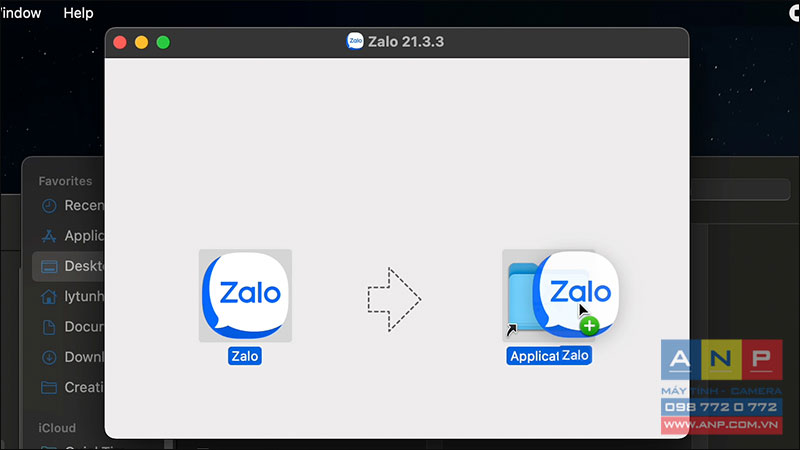
Task: Click the Desktop icon in the sidebar
Action: point(49,266)
